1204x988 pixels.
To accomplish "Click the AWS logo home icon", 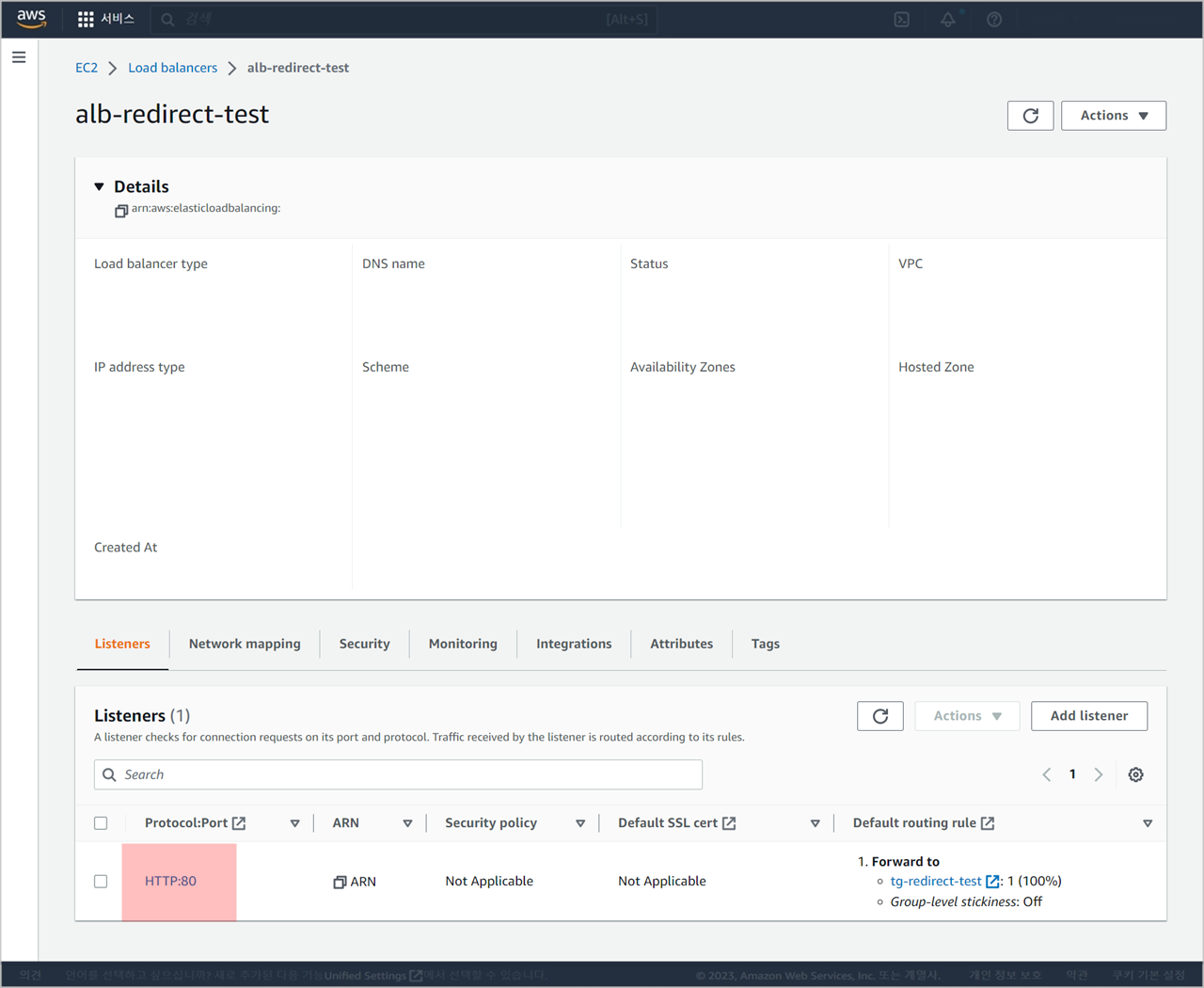I will 31,19.
